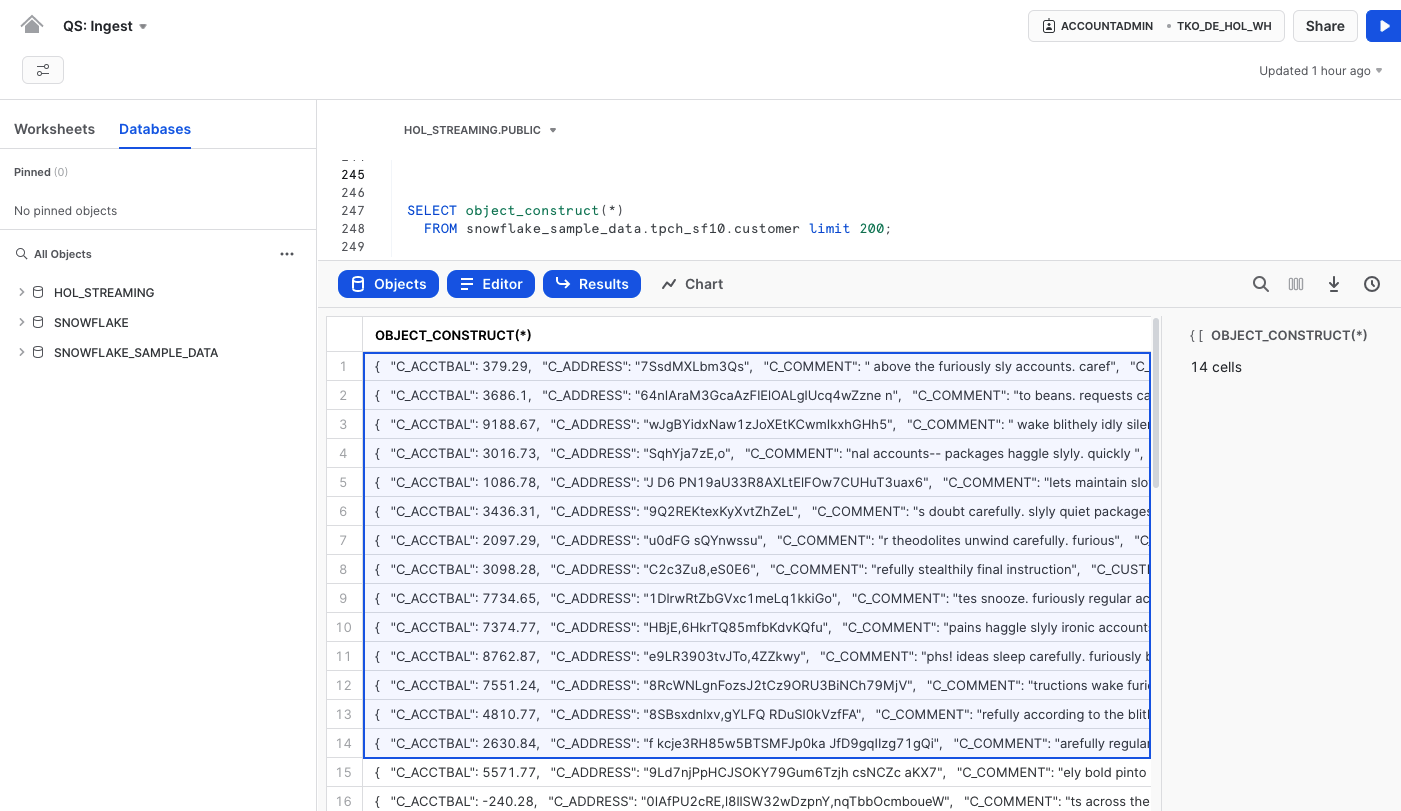Open query history via clock icon
Image resolution: width=1401 pixels, height=811 pixels.
tap(1371, 284)
